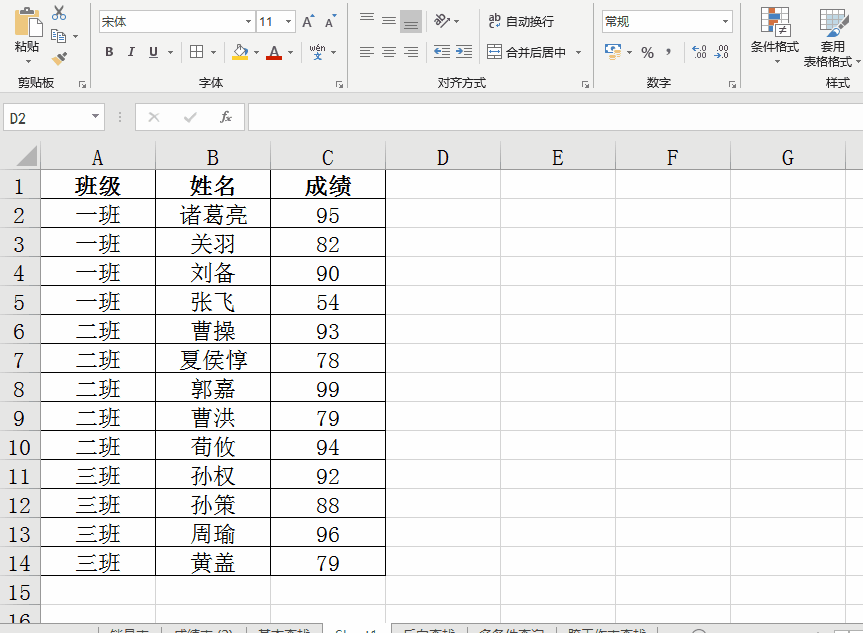Open the 宋体 font name dropdown
Image resolution: width=863 pixels, height=633 pixels.
click(248, 21)
